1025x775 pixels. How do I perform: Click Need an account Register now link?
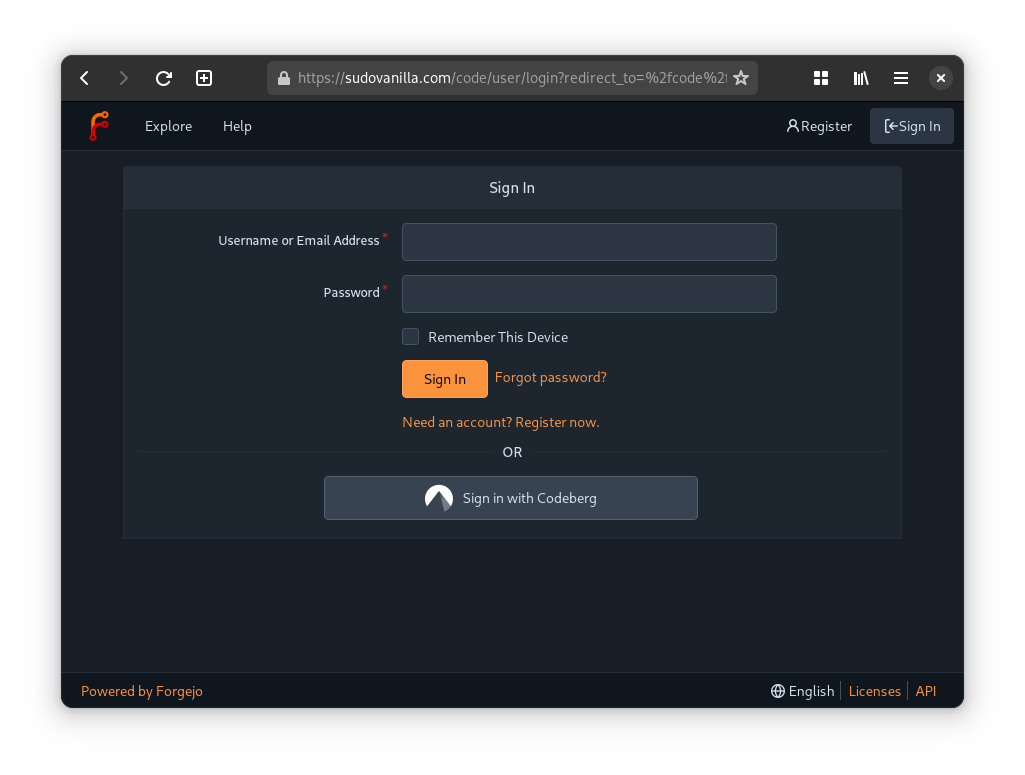pos(500,422)
